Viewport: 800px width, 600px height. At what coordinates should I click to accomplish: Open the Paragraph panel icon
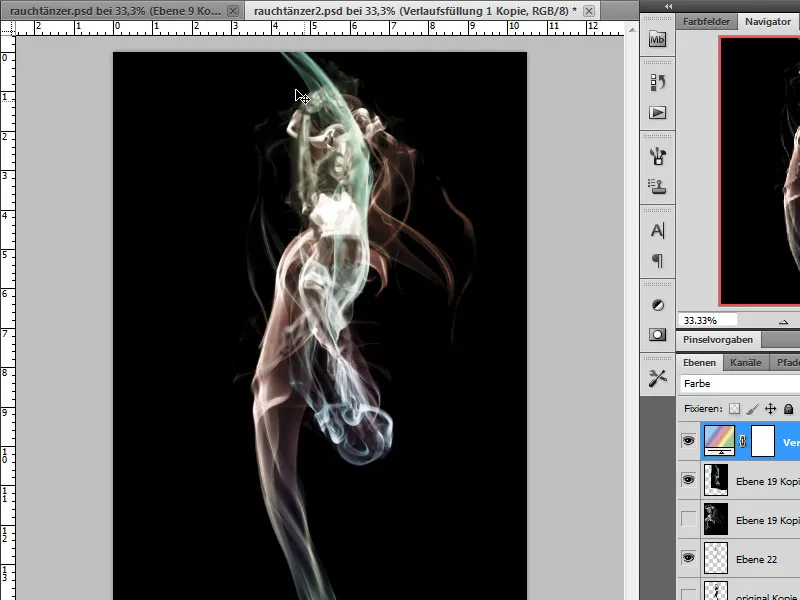[x=657, y=261]
